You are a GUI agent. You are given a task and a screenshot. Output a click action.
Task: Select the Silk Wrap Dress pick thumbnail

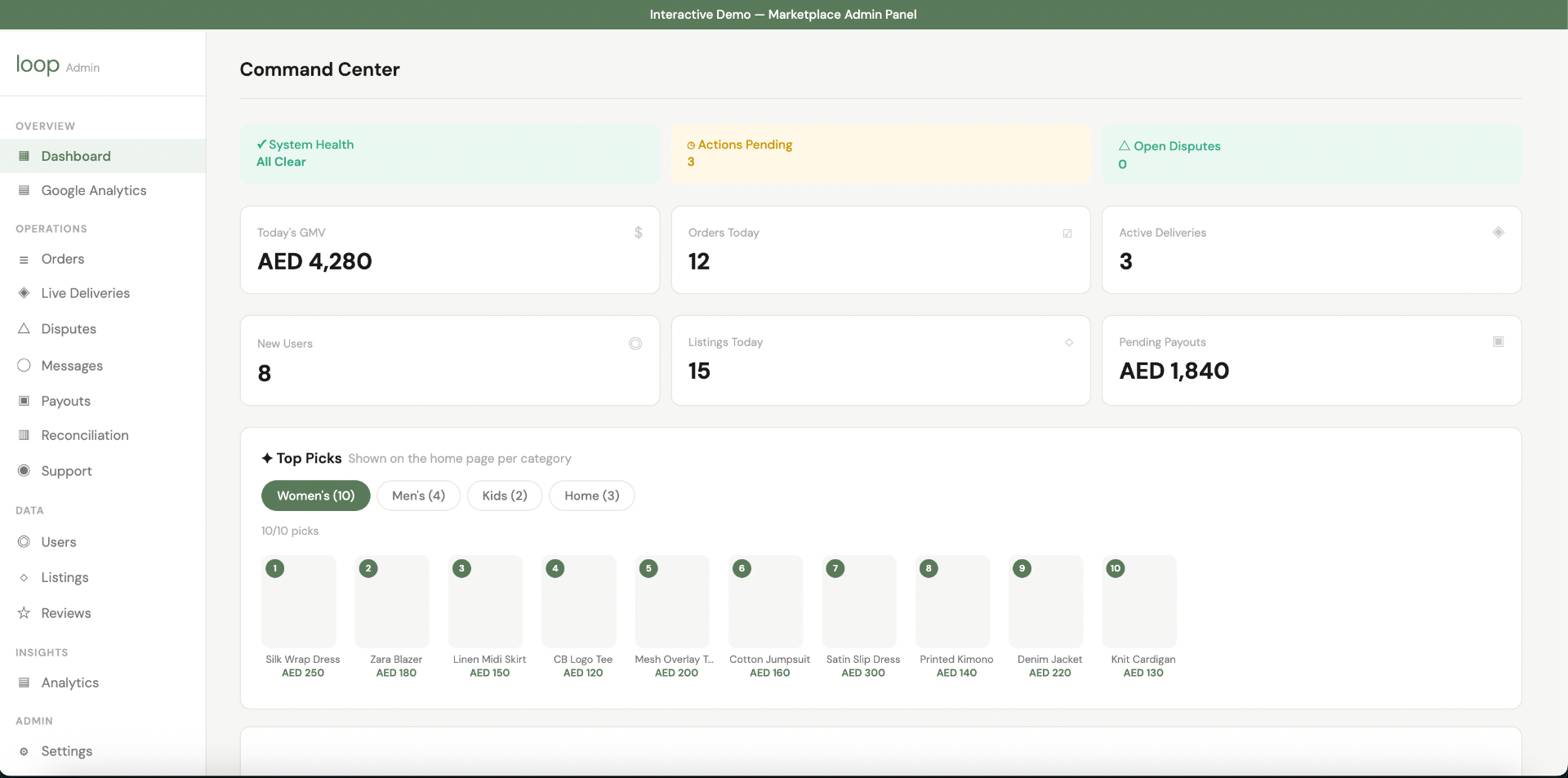(x=299, y=602)
